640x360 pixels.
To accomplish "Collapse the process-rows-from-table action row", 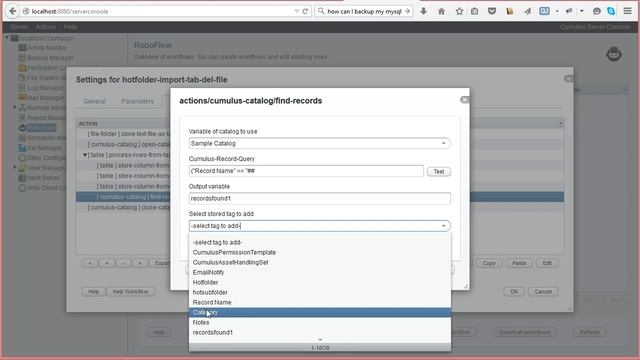I will point(85,155).
